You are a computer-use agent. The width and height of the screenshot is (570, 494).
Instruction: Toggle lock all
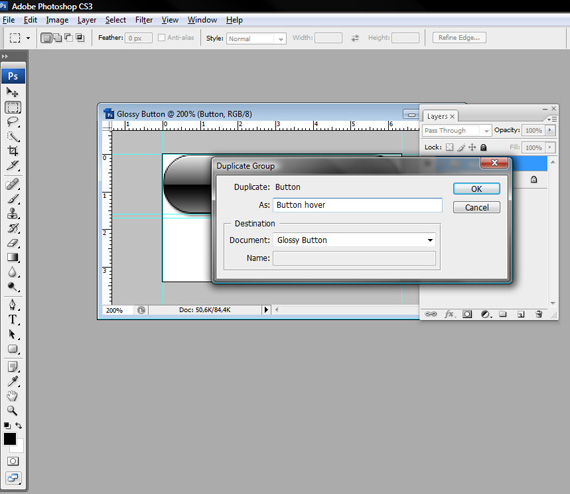(x=483, y=147)
